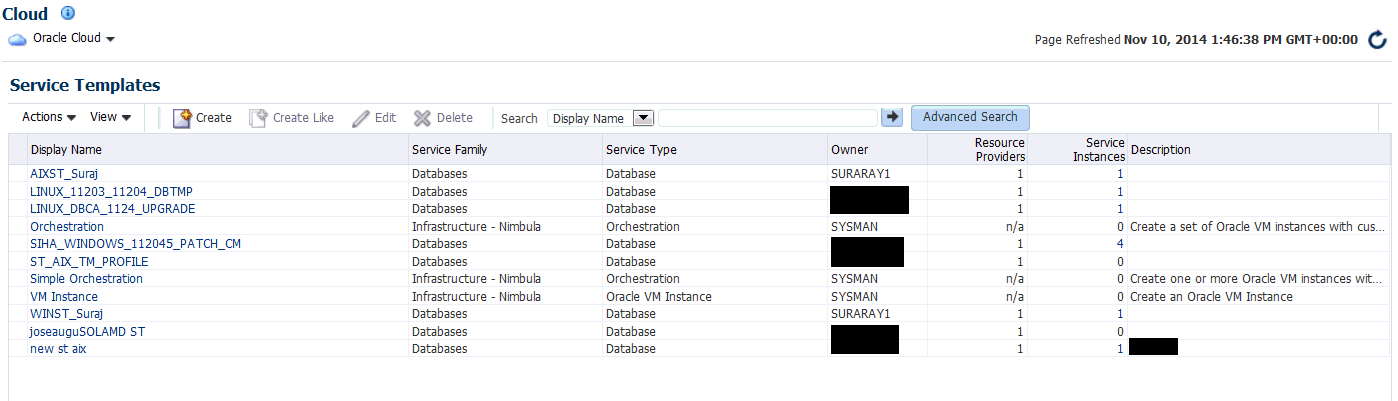Click Orchestration type in Simple Orchestration row
The image size is (1398, 401).
click(x=642, y=279)
